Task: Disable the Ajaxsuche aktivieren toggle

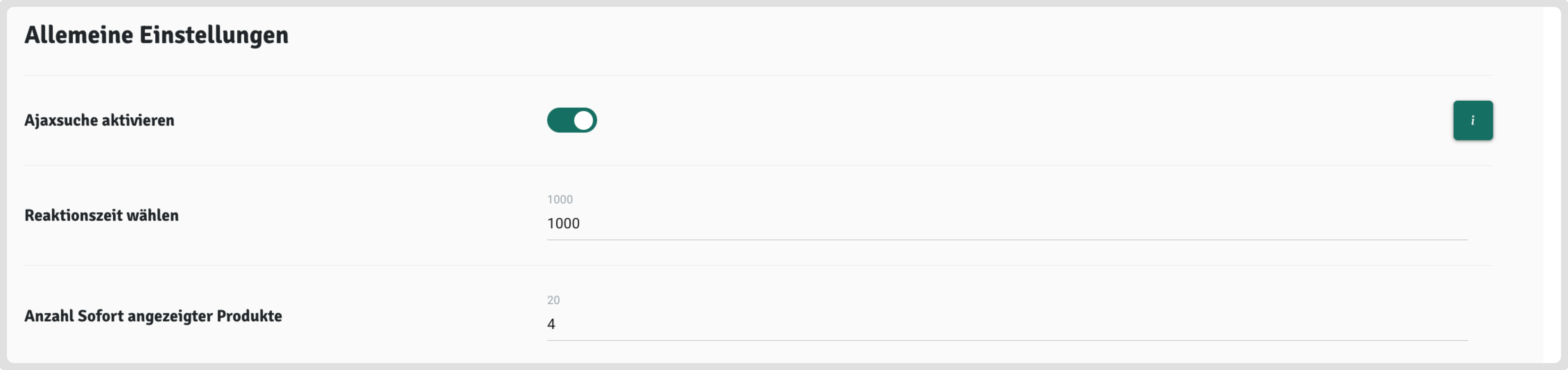Action: click(x=571, y=120)
